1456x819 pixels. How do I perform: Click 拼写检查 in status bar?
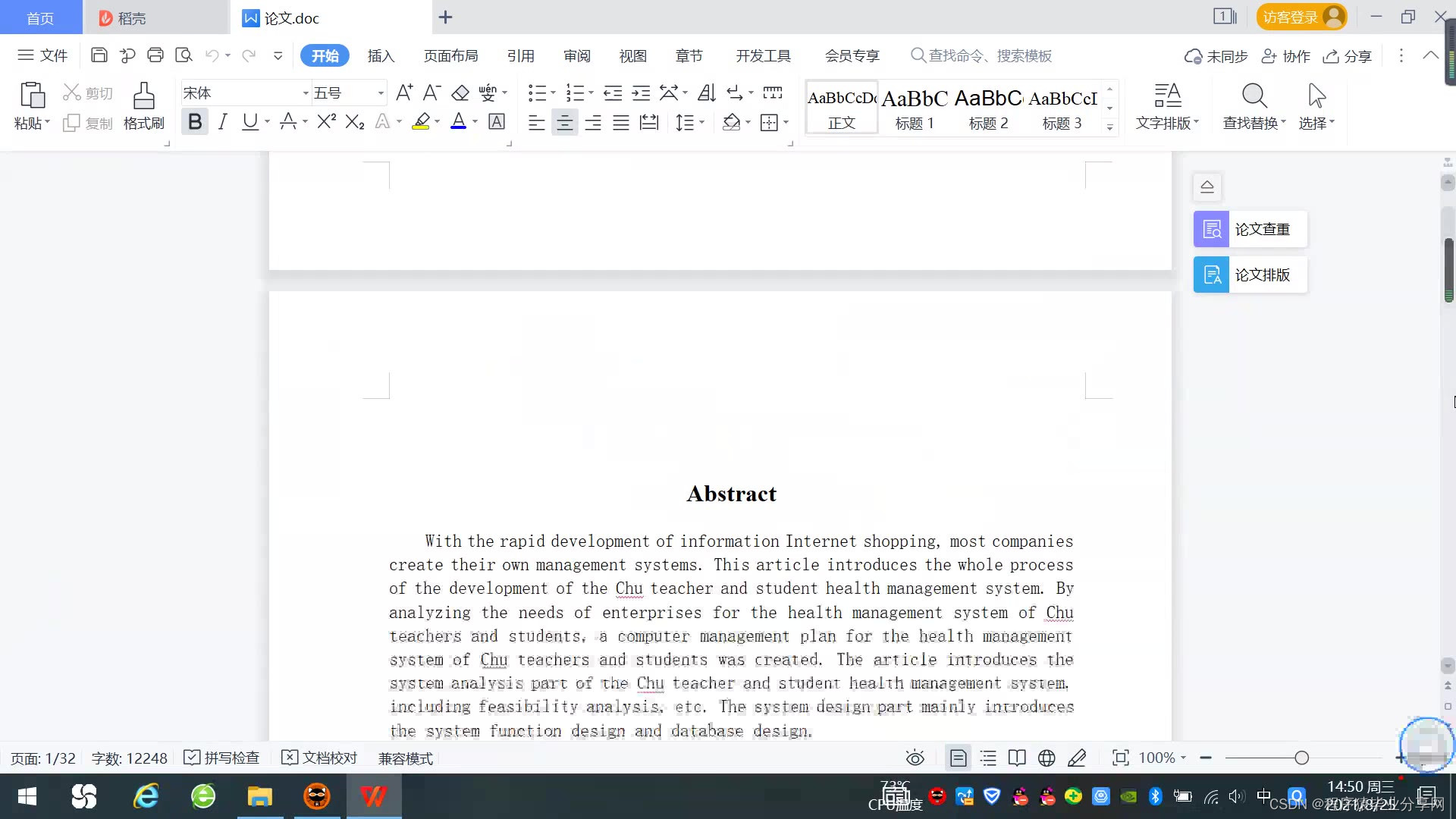[x=222, y=758]
